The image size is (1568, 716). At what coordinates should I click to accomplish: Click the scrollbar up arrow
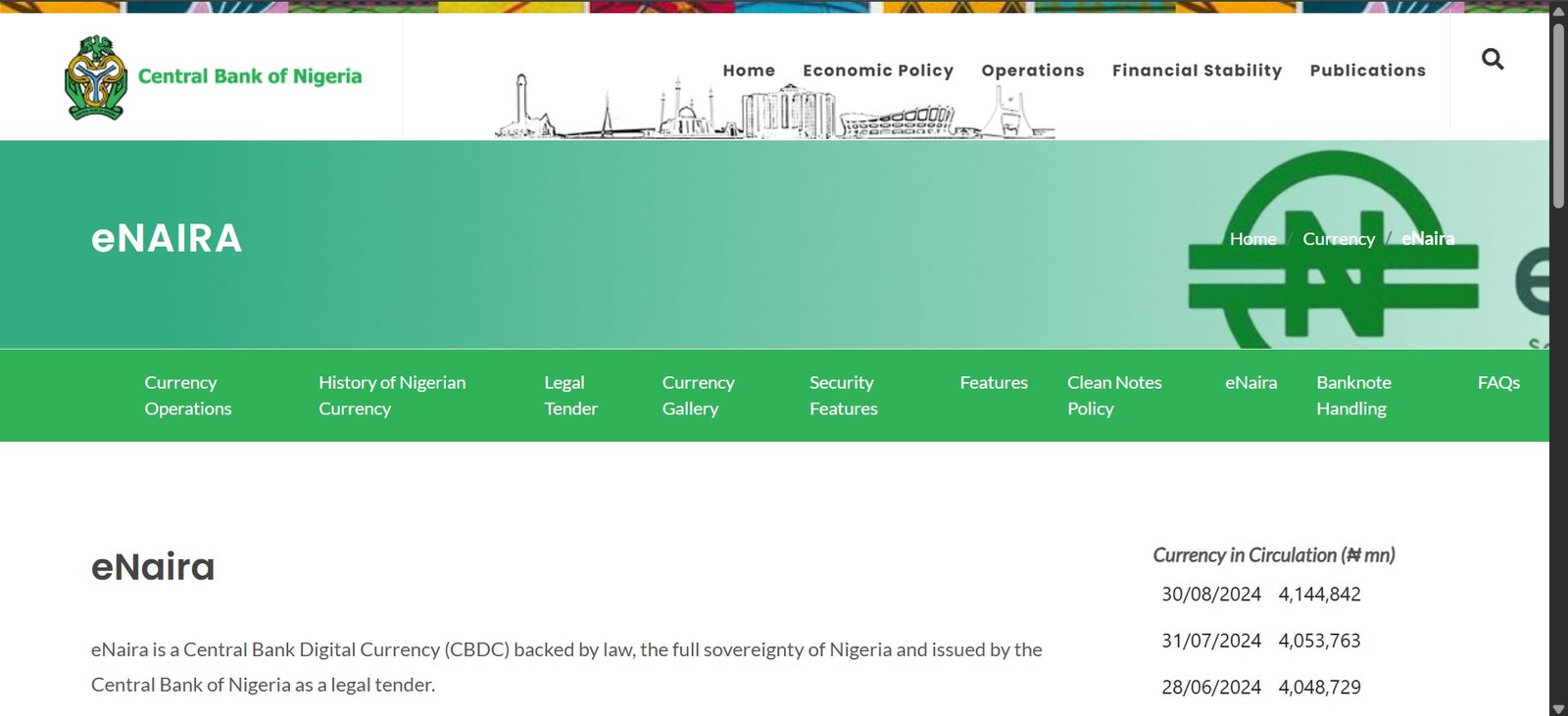coord(1558,10)
